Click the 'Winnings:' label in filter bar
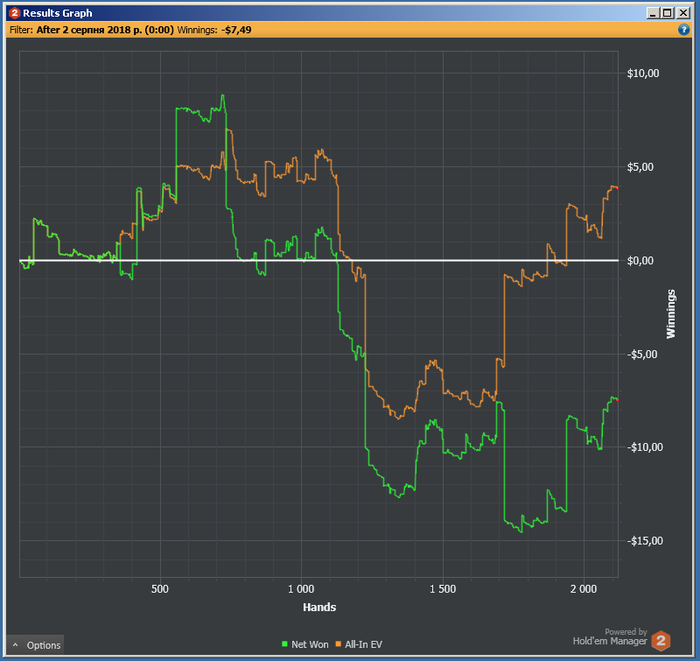The image size is (700, 661). pos(197,30)
